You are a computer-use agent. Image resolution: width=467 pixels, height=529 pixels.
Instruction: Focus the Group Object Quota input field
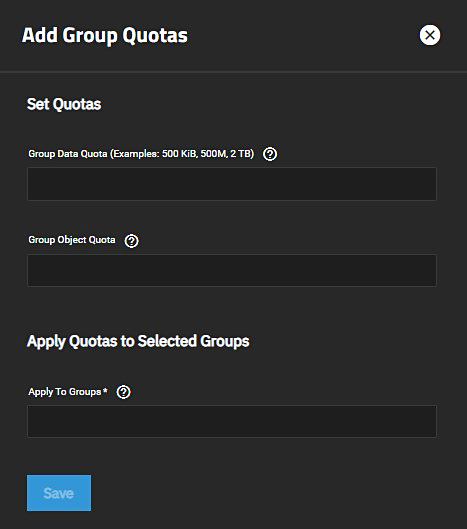[232, 270]
